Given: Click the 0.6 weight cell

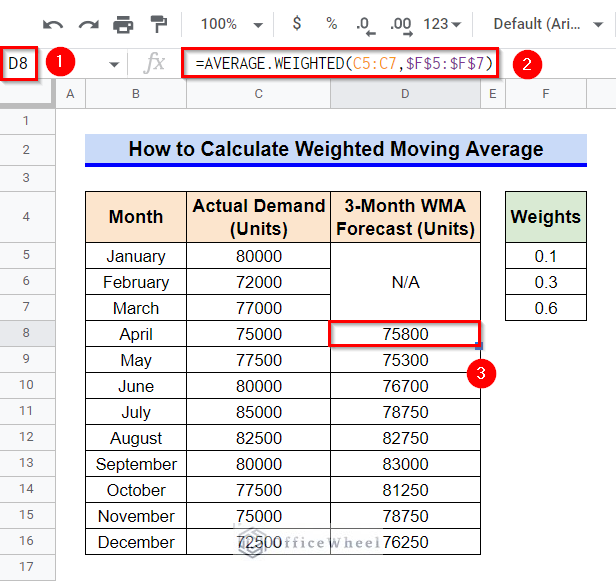Looking at the screenshot, I should (546, 308).
